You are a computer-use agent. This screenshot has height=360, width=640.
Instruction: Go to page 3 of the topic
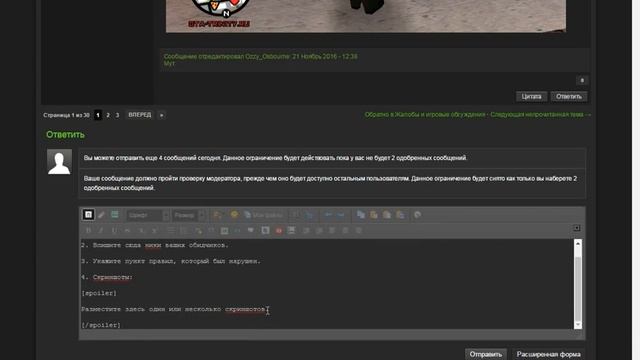coord(117,115)
